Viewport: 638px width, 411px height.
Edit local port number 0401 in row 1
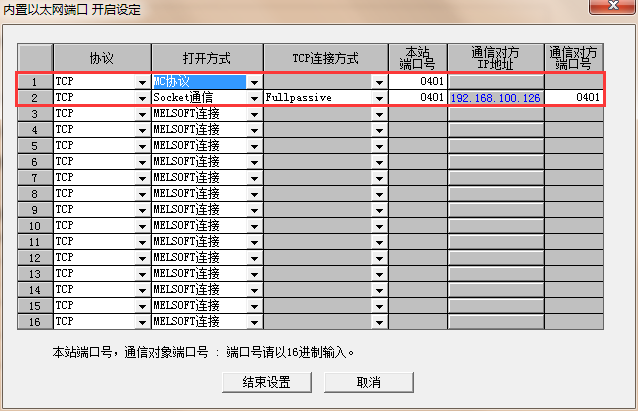[418, 81]
